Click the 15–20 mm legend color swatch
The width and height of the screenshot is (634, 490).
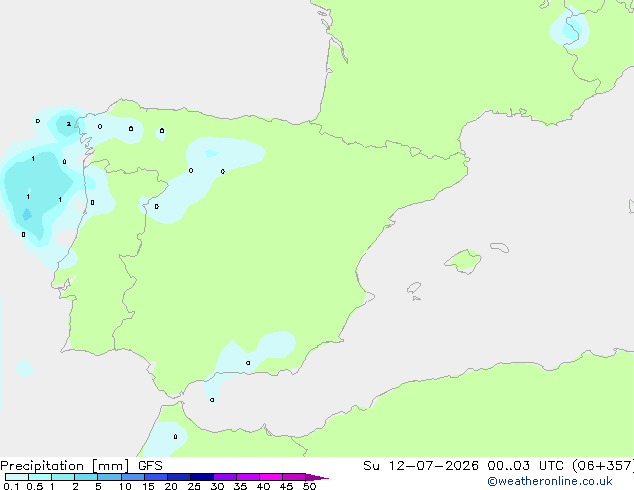pos(155,477)
